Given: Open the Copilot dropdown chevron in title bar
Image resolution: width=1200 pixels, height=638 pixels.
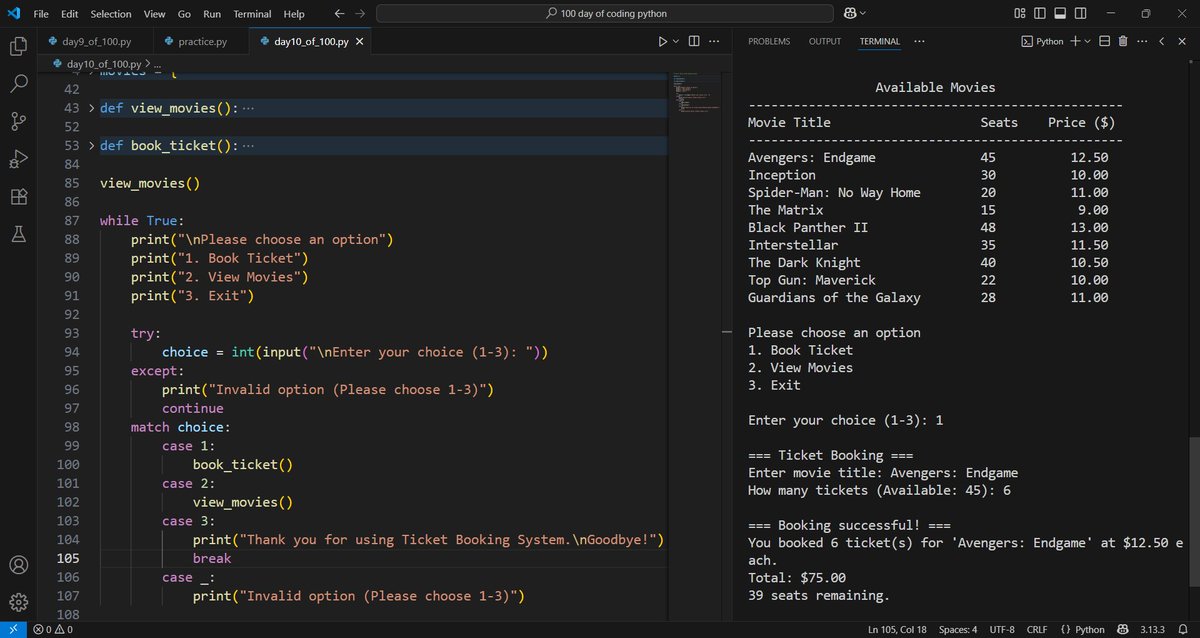Looking at the screenshot, I should 863,13.
